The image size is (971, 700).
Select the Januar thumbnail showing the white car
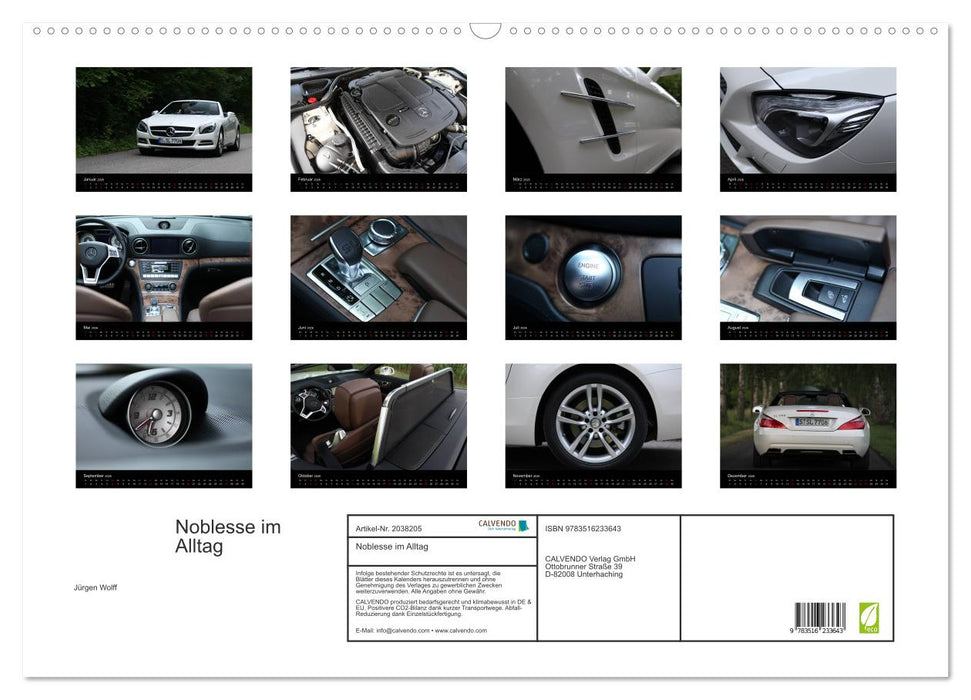pyautogui.click(x=164, y=120)
